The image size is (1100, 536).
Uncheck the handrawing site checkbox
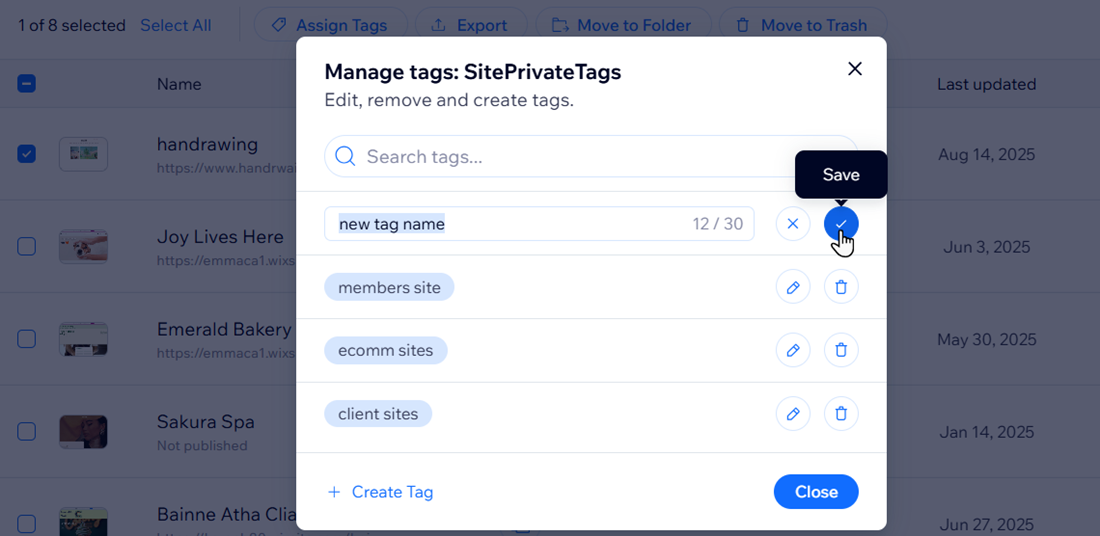[27, 154]
